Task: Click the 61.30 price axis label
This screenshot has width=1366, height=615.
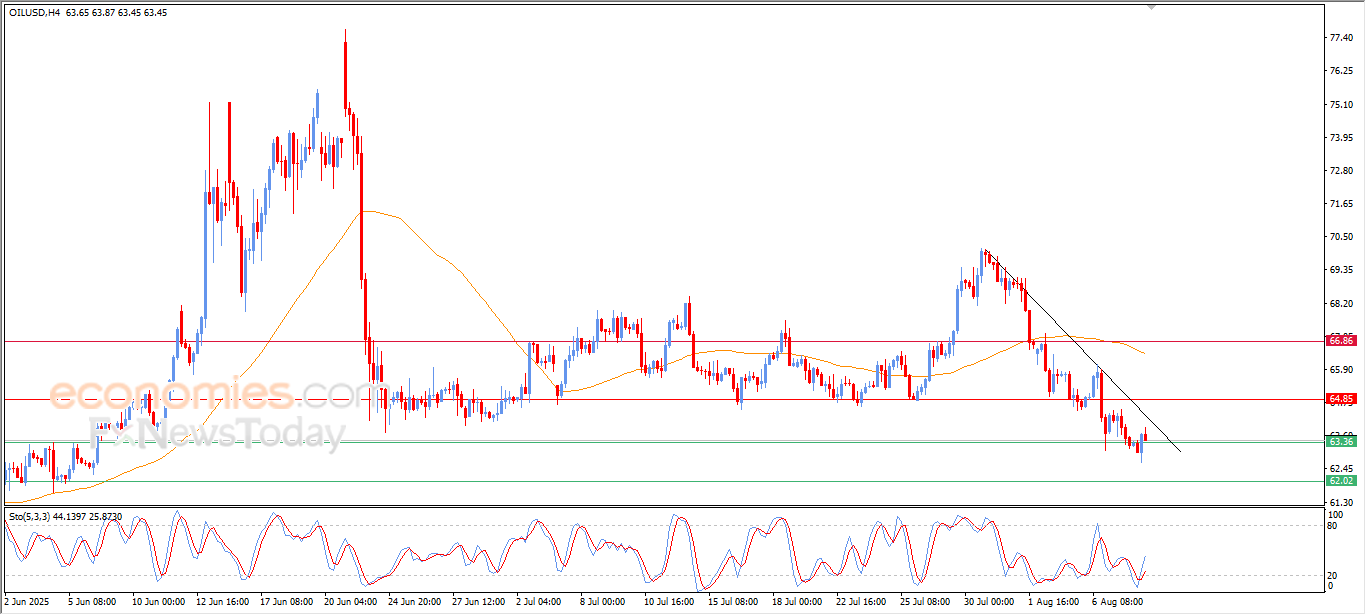Action: [x=1342, y=502]
